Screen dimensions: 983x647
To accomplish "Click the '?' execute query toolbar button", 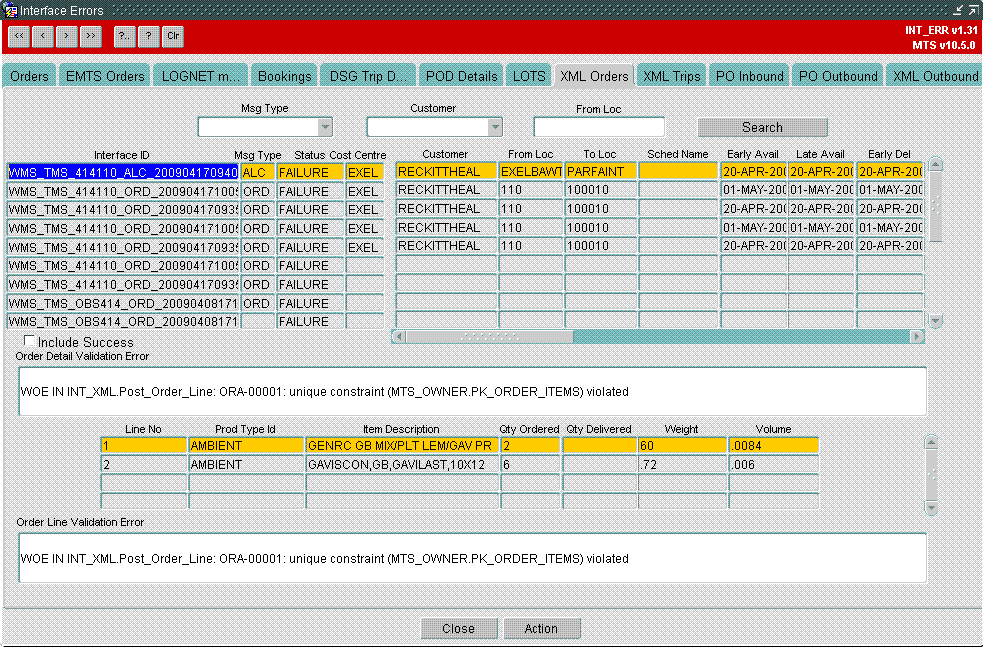I will [149, 36].
